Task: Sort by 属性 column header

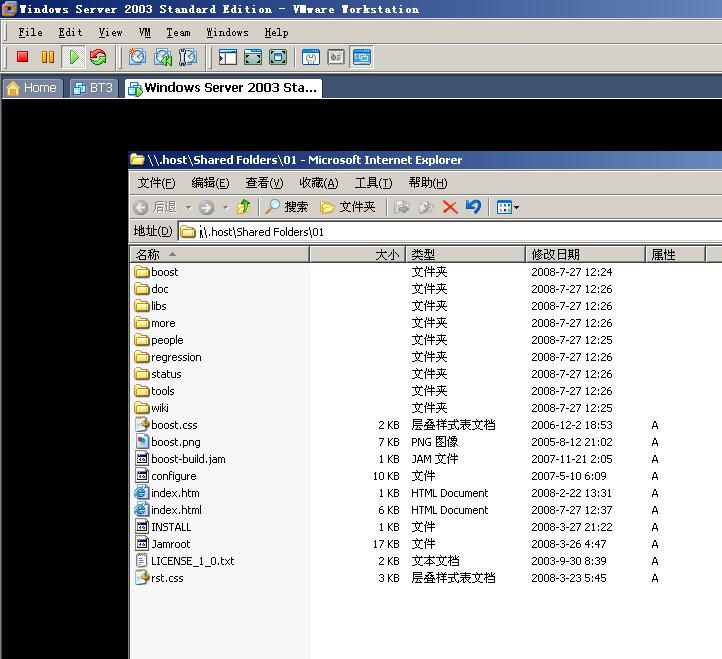Action: coord(675,254)
